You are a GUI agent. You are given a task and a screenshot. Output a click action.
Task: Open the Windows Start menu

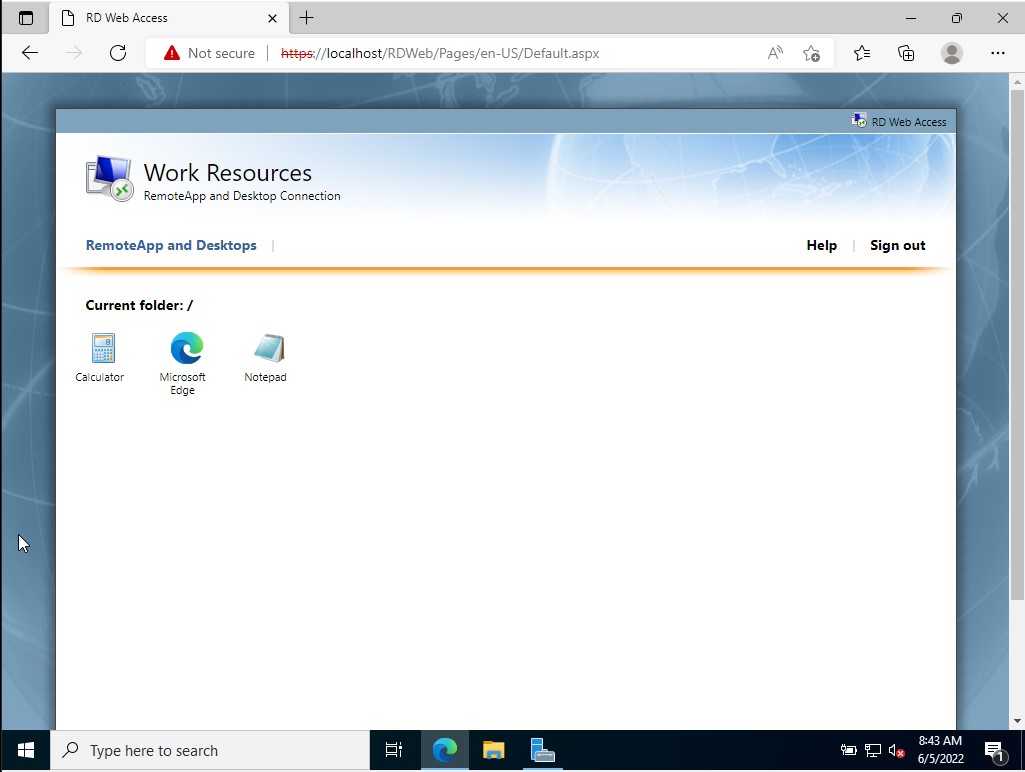click(25, 750)
